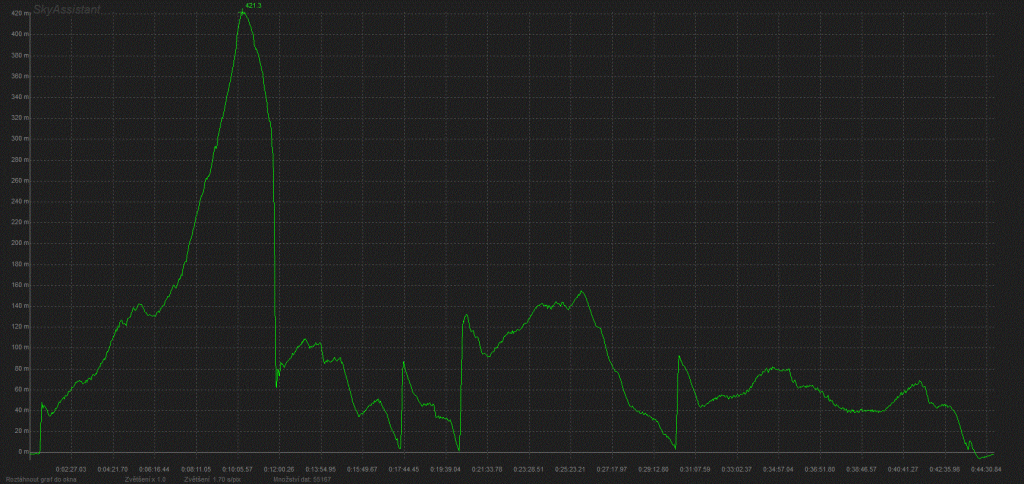
Task: Click the 'Zvětšení 1.70 s/pix' label
Action: (212, 479)
